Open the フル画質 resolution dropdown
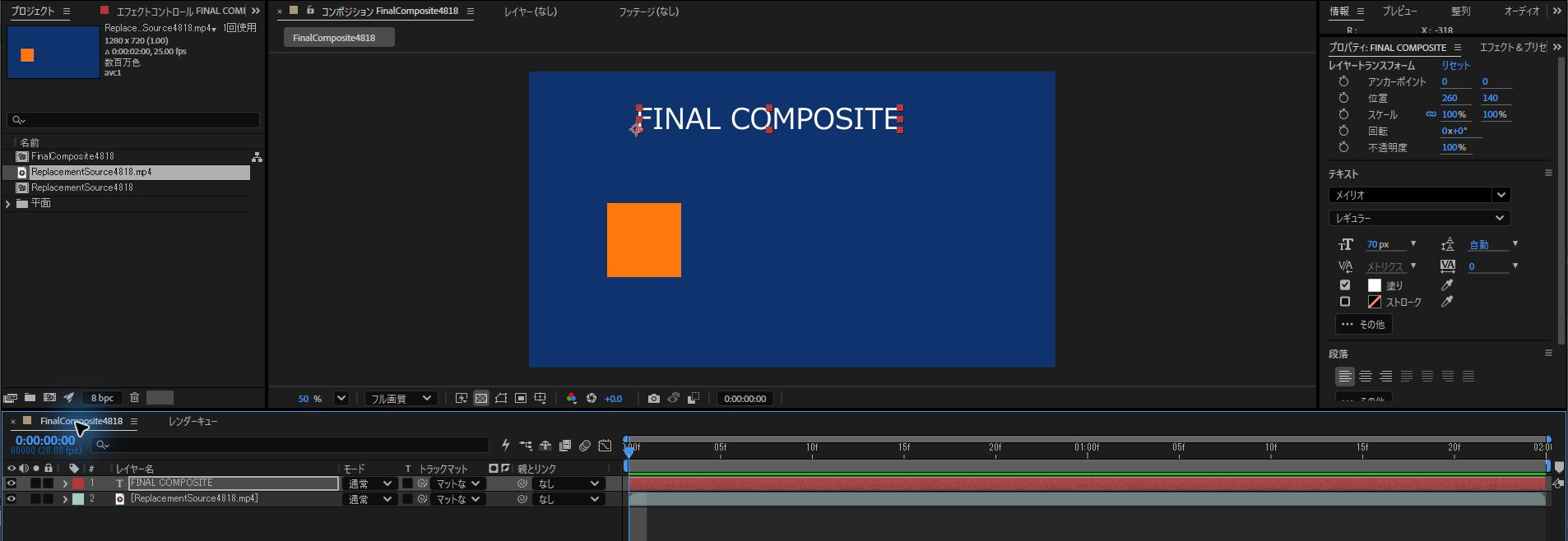This screenshot has width=1568, height=541. point(401,399)
